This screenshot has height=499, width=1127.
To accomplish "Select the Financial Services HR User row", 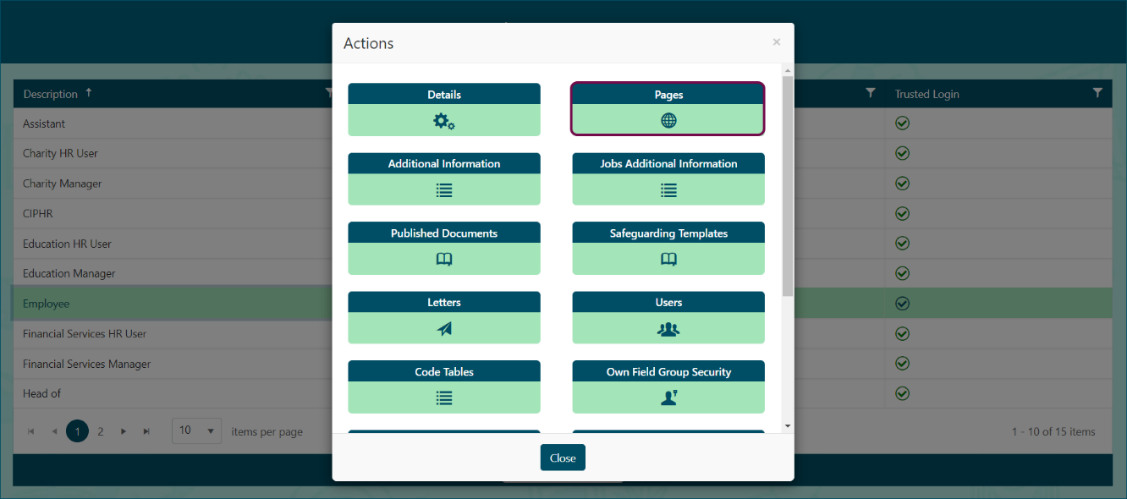I will (563, 334).
